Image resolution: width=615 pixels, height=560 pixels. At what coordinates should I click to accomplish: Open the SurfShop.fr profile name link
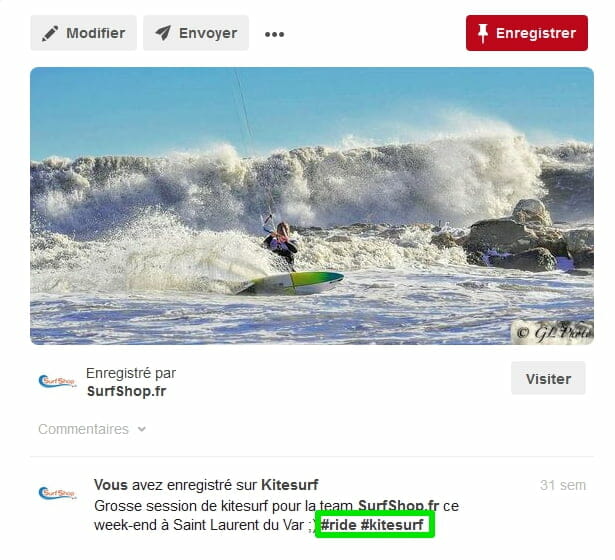click(x=127, y=391)
